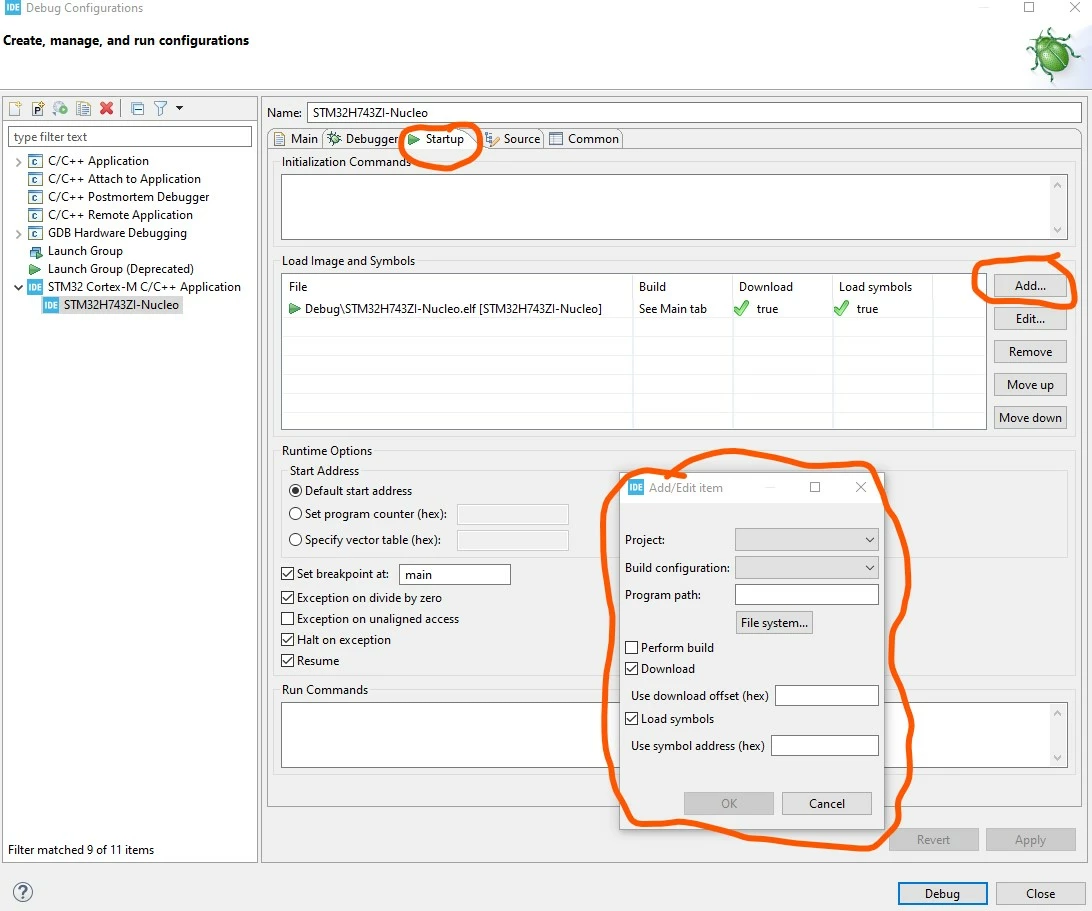Select the C/C++ Remote Application entry

tap(120, 215)
